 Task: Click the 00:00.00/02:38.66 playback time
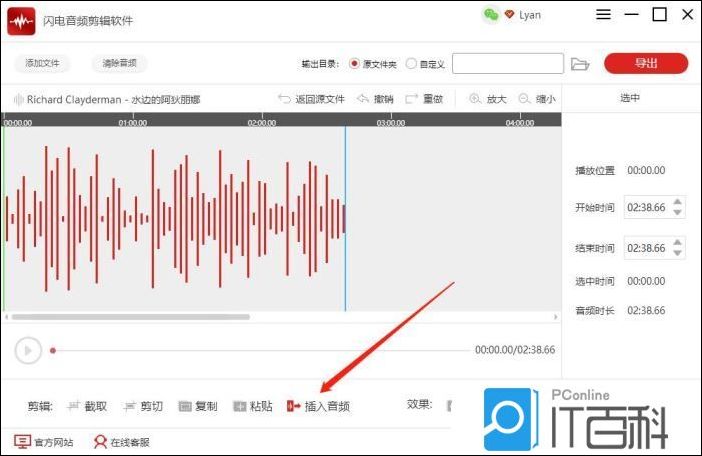(x=515, y=349)
